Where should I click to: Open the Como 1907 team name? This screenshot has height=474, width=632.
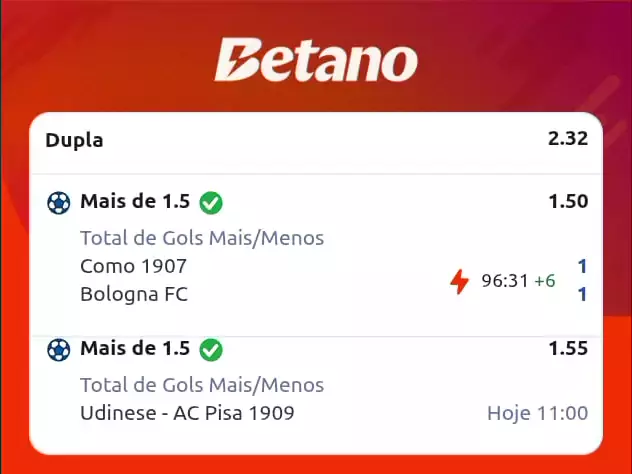133,266
